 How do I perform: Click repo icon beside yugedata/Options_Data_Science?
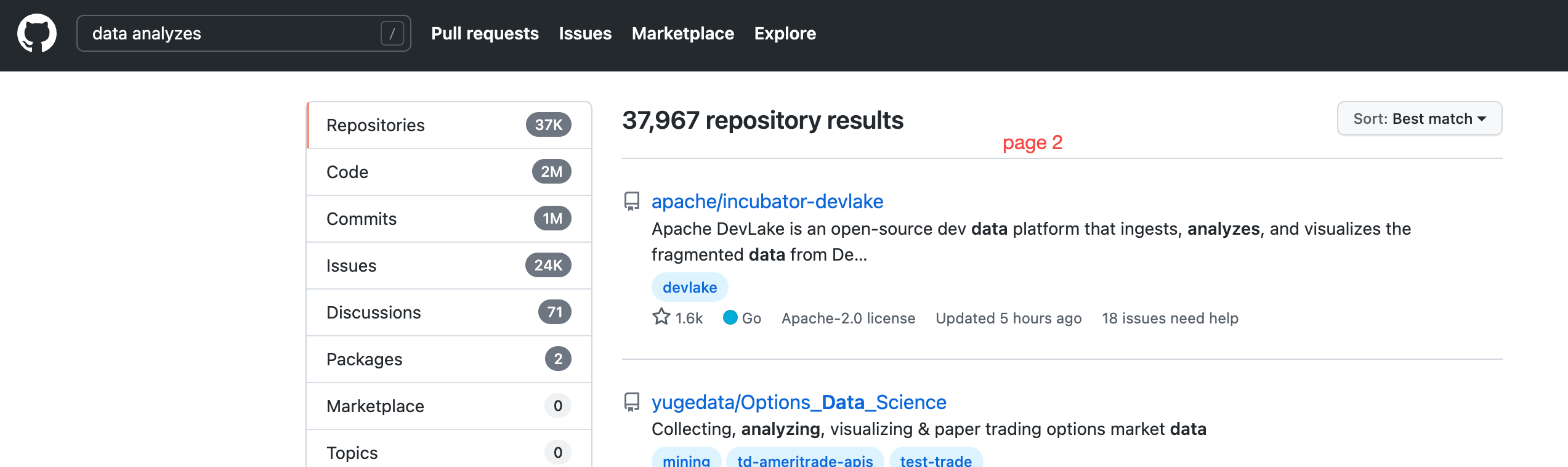pos(632,402)
